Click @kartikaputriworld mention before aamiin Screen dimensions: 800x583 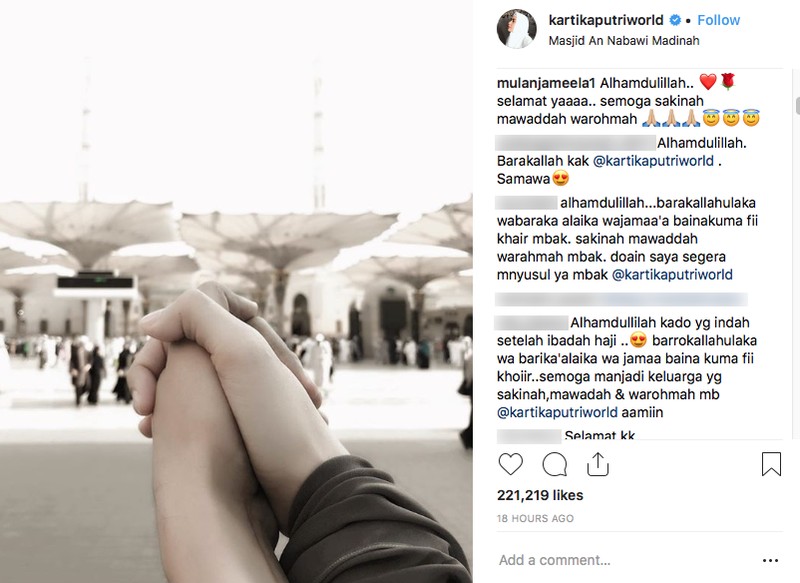[557, 412]
